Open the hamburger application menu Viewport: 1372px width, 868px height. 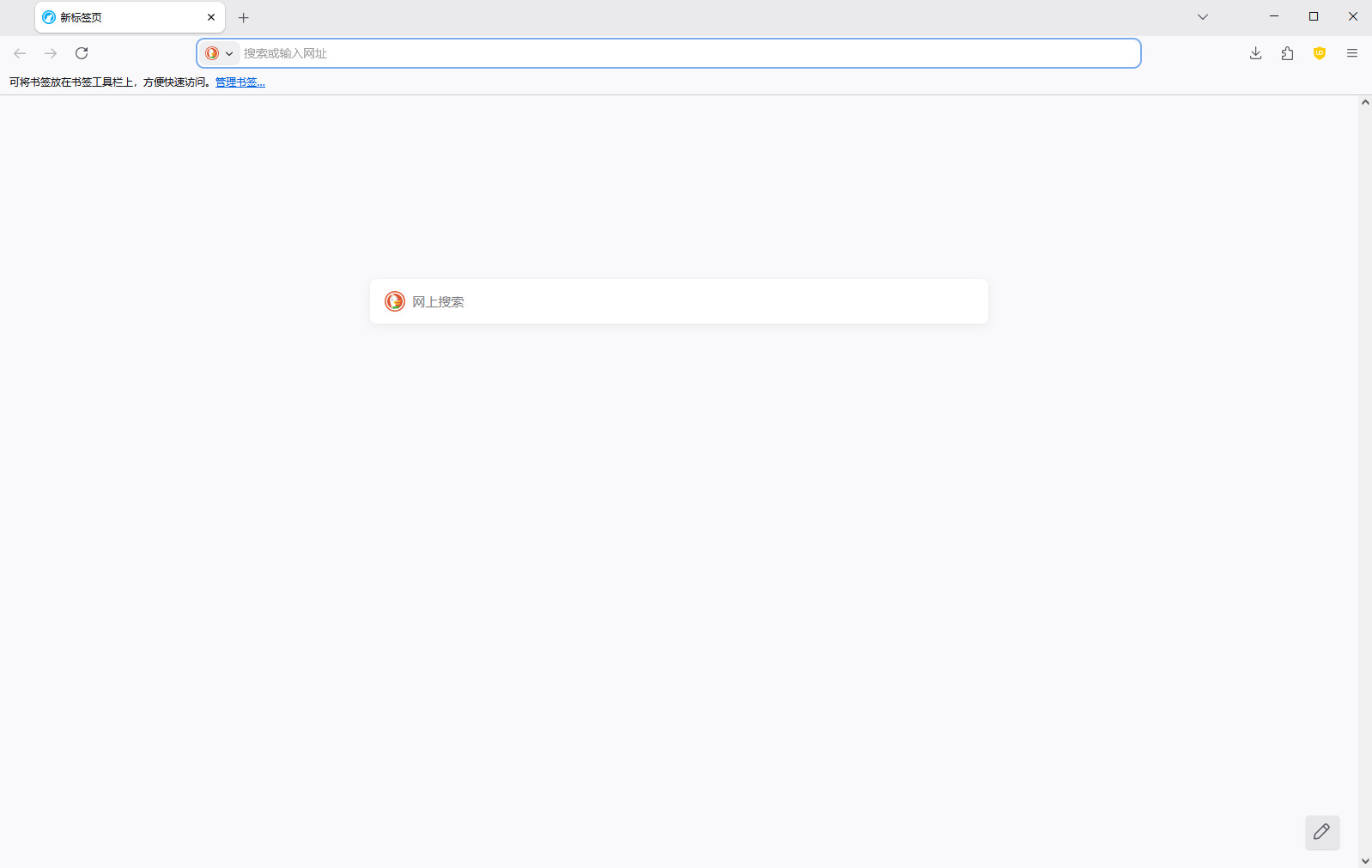[1351, 53]
